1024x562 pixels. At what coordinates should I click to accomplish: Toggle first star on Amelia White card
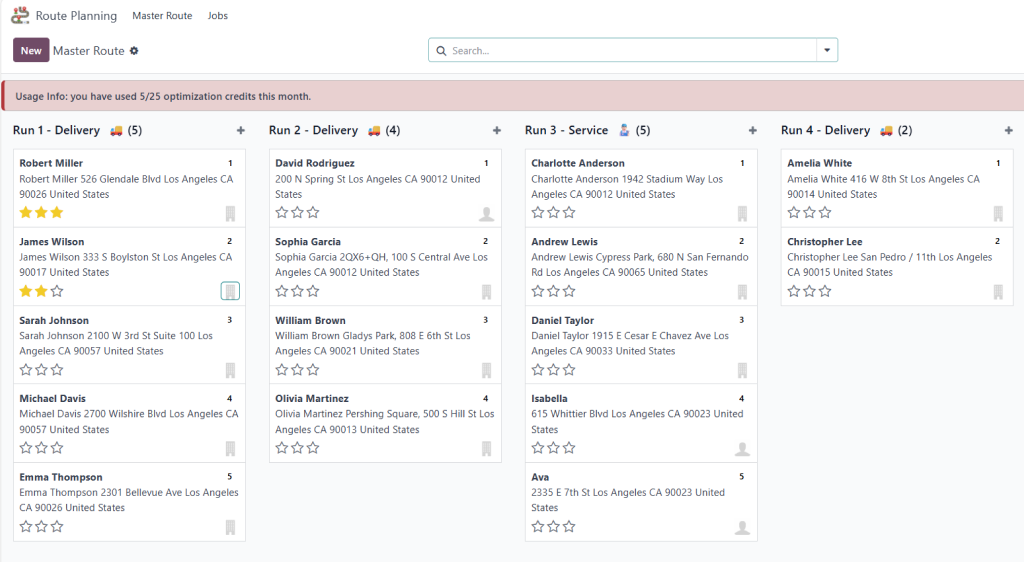click(794, 213)
